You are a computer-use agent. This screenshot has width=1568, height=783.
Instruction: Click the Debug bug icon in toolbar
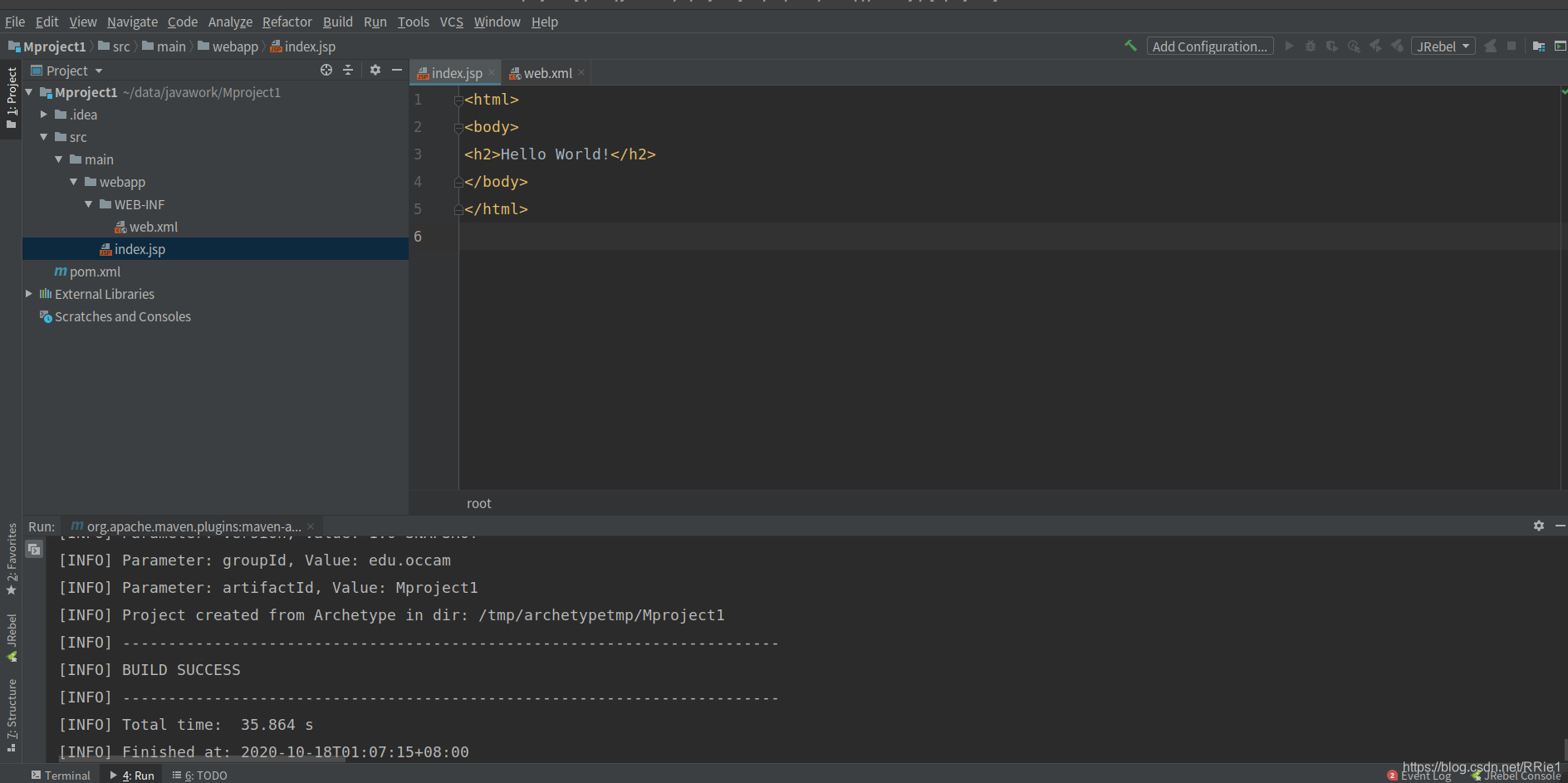point(1311,46)
